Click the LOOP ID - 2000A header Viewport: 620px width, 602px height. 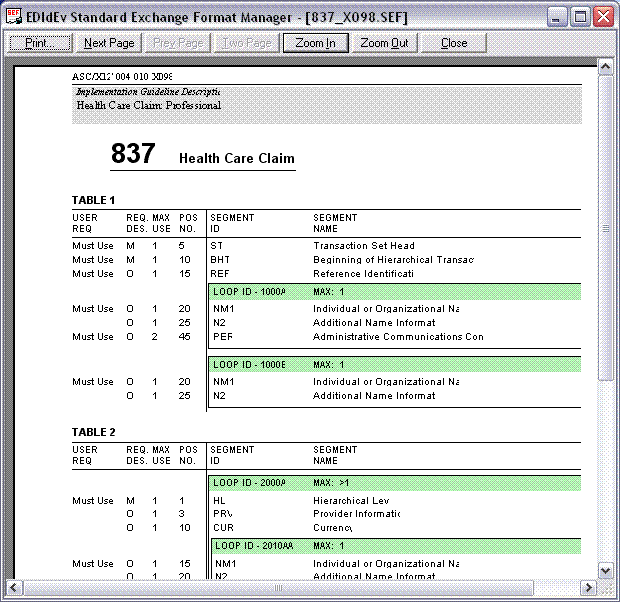pyautogui.click(x=395, y=483)
